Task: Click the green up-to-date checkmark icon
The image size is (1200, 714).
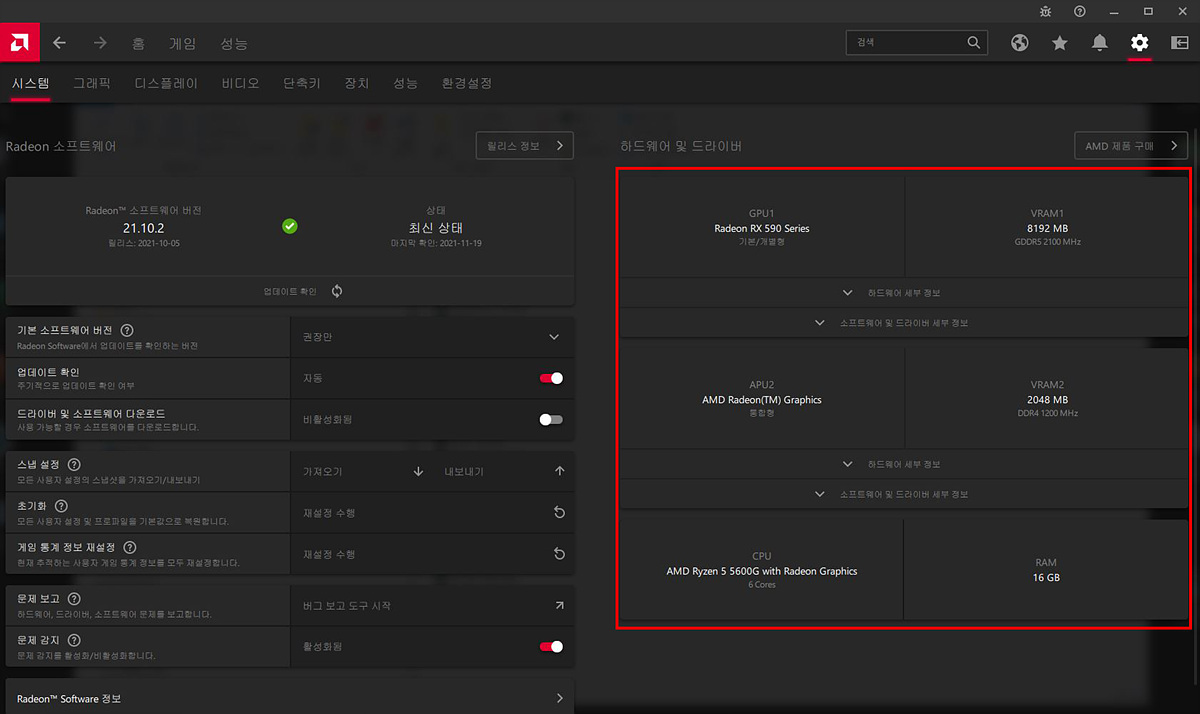Action: pos(290,226)
